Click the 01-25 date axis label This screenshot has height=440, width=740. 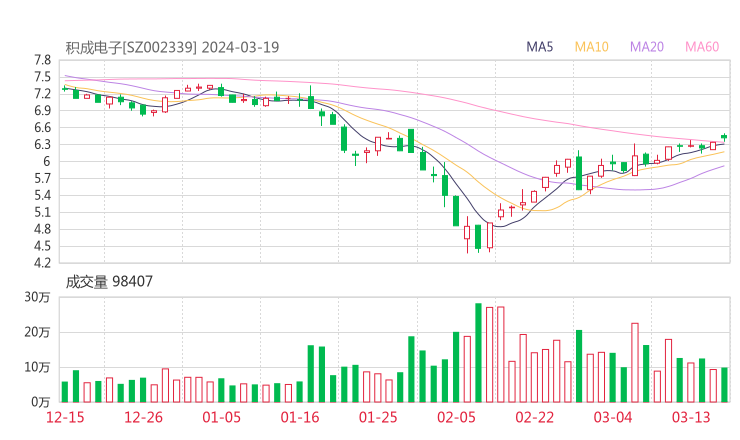pyautogui.click(x=378, y=417)
